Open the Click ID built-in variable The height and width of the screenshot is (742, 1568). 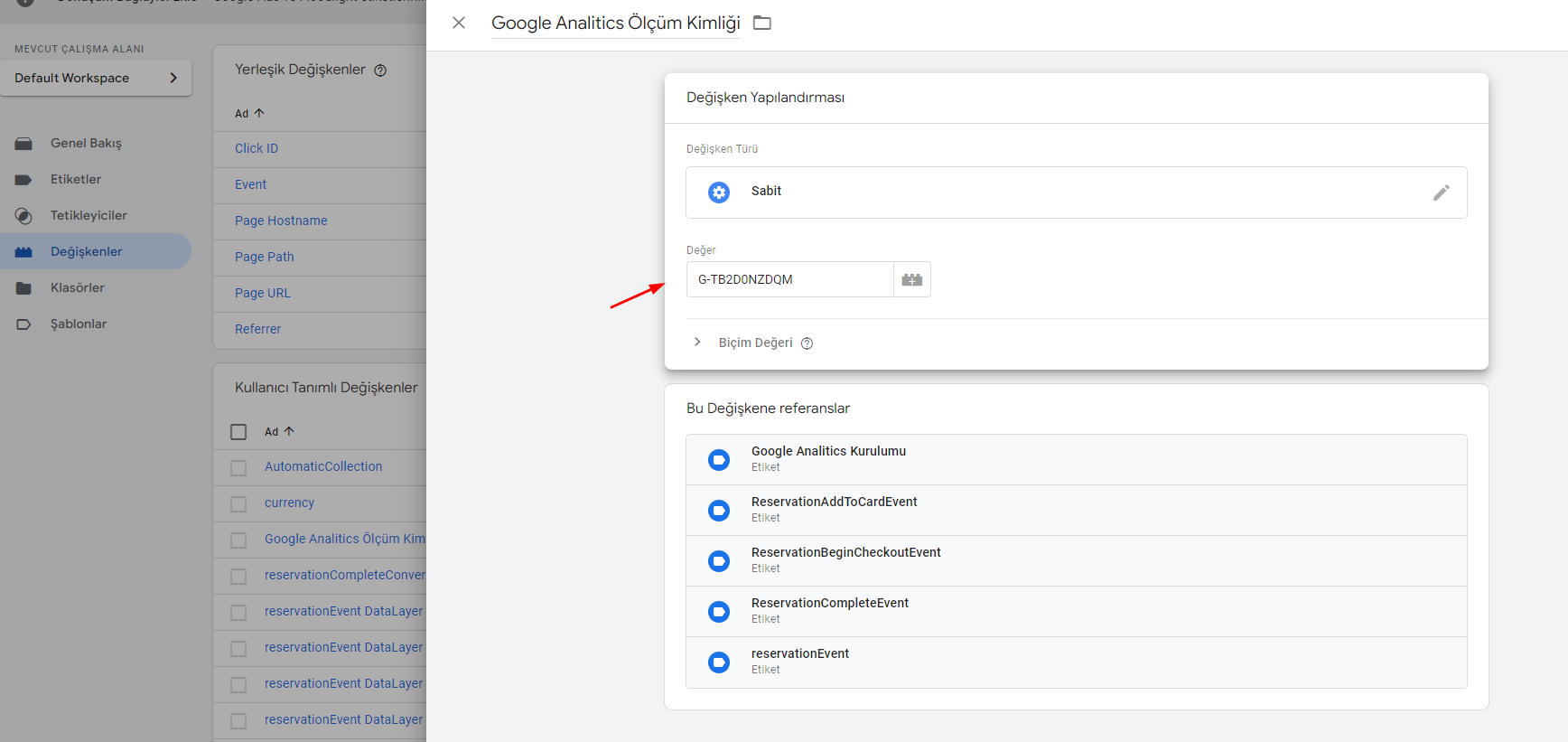(257, 148)
